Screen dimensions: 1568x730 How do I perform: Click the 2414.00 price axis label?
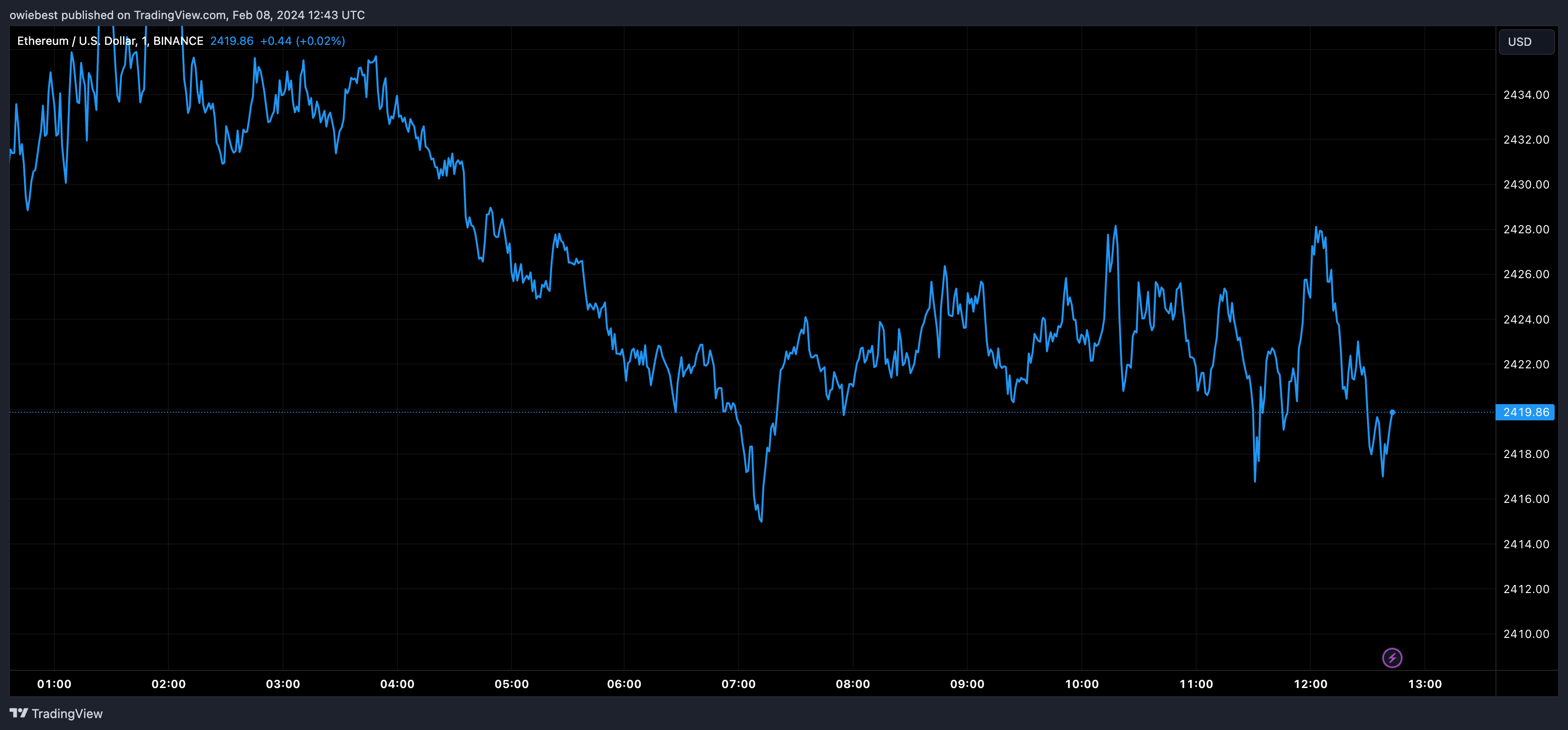point(1526,544)
